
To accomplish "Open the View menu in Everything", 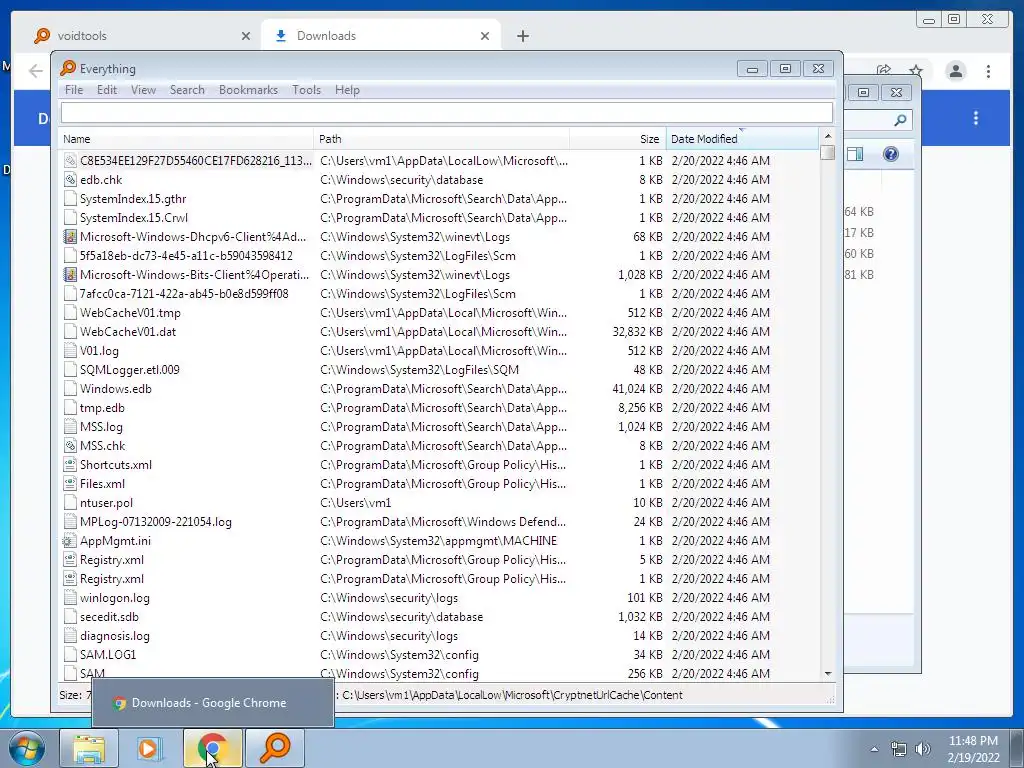I will point(143,89).
